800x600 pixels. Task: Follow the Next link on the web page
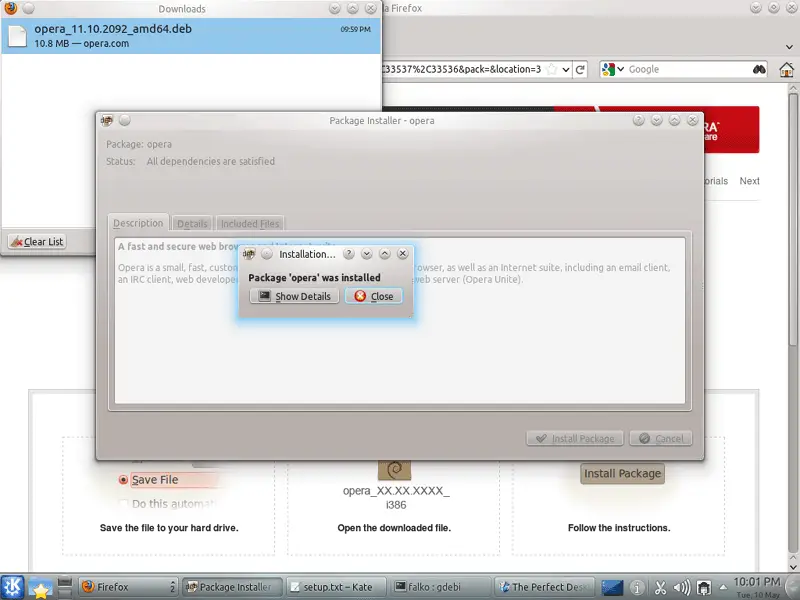(x=749, y=181)
